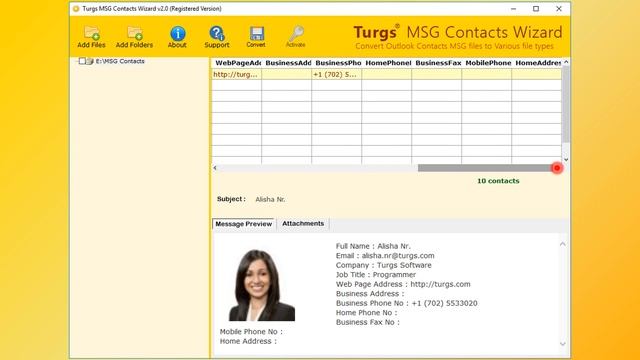Minimize the Turgs MSG Contacts Wizard window

click(x=513, y=9)
